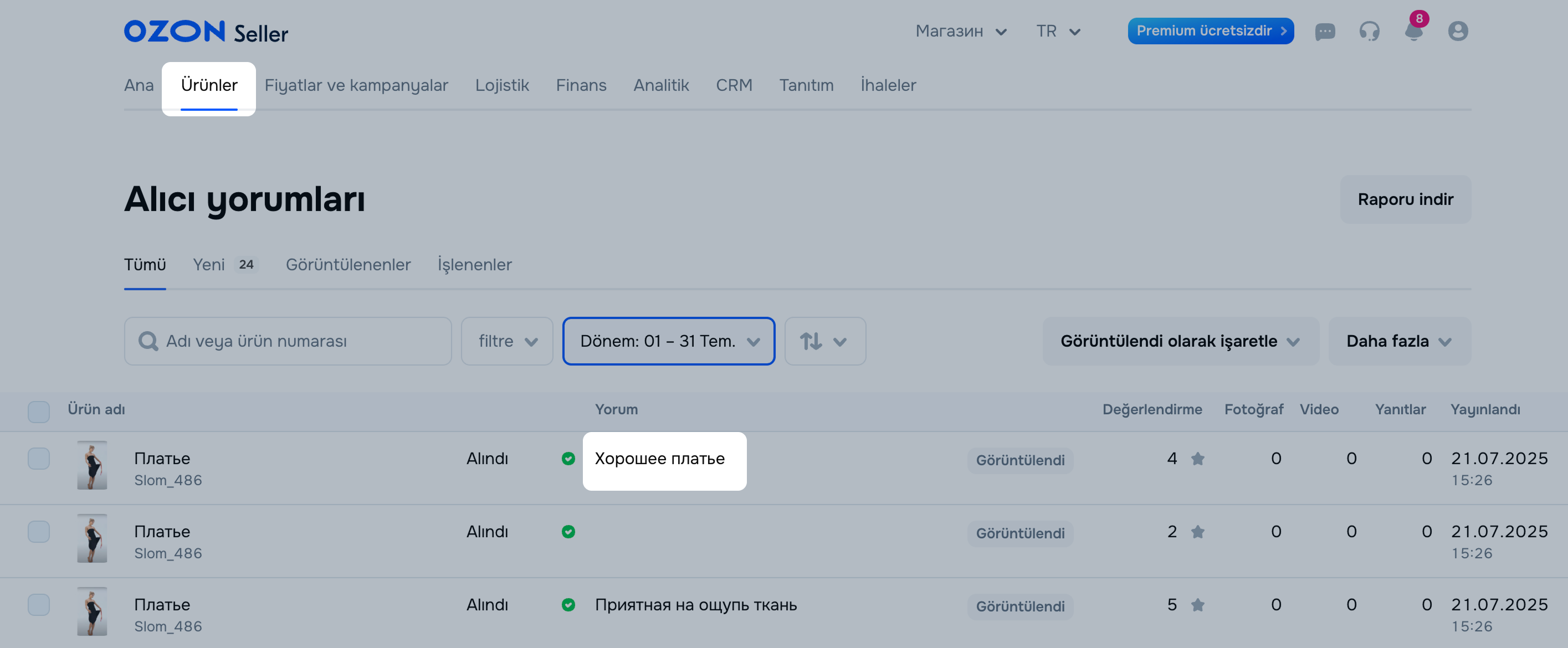Click the OZON Seller logo
The height and width of the screenshot is (648, 1568).
206,32
